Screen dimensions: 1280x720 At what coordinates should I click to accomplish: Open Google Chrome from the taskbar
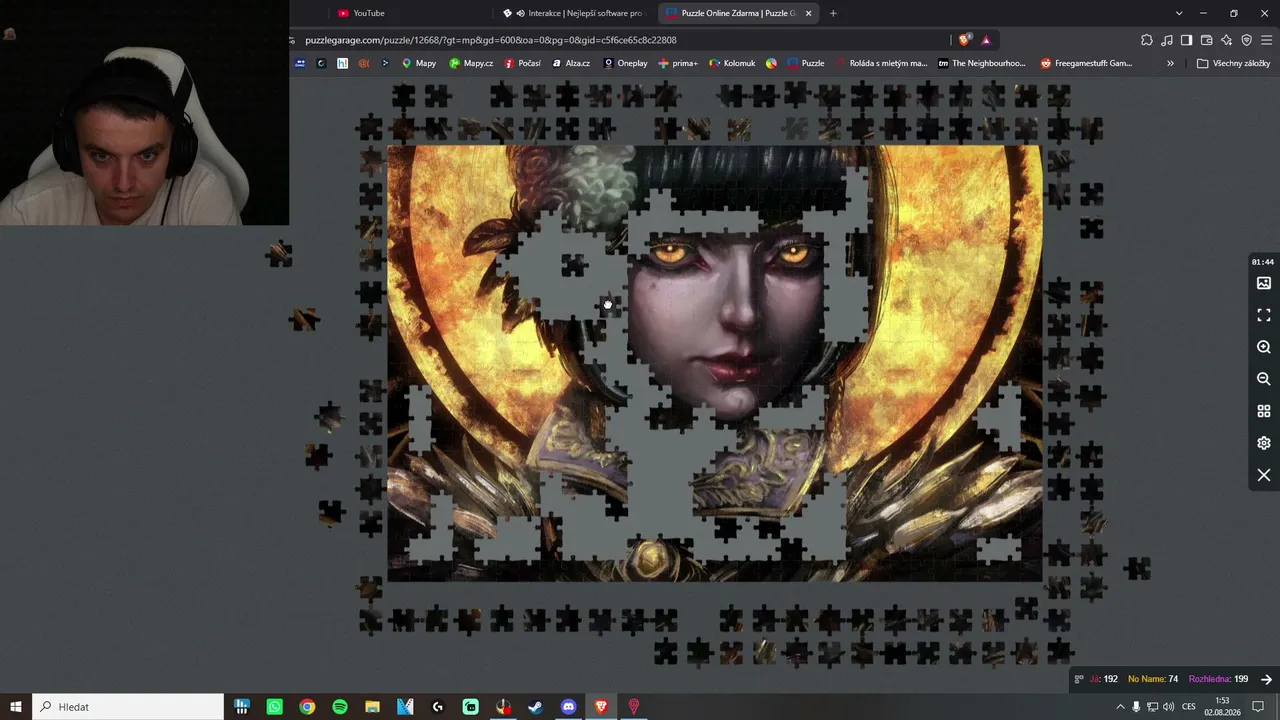[x=307, y=707]
